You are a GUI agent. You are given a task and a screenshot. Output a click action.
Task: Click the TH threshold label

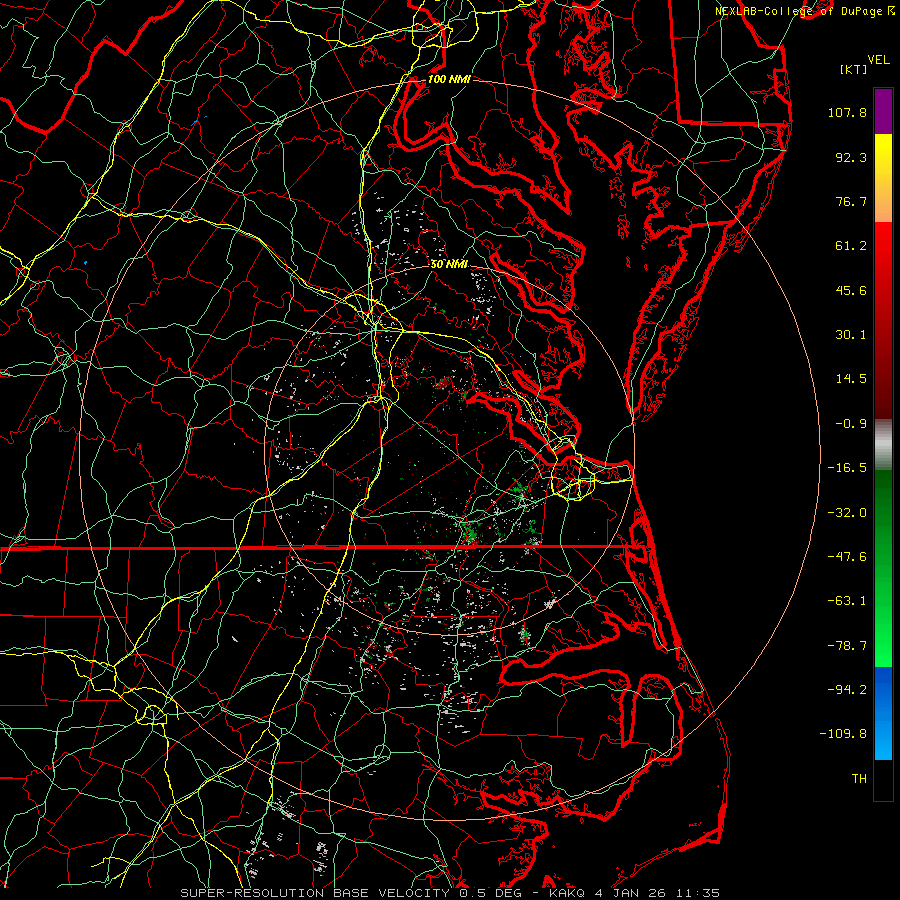click(859, 779)
